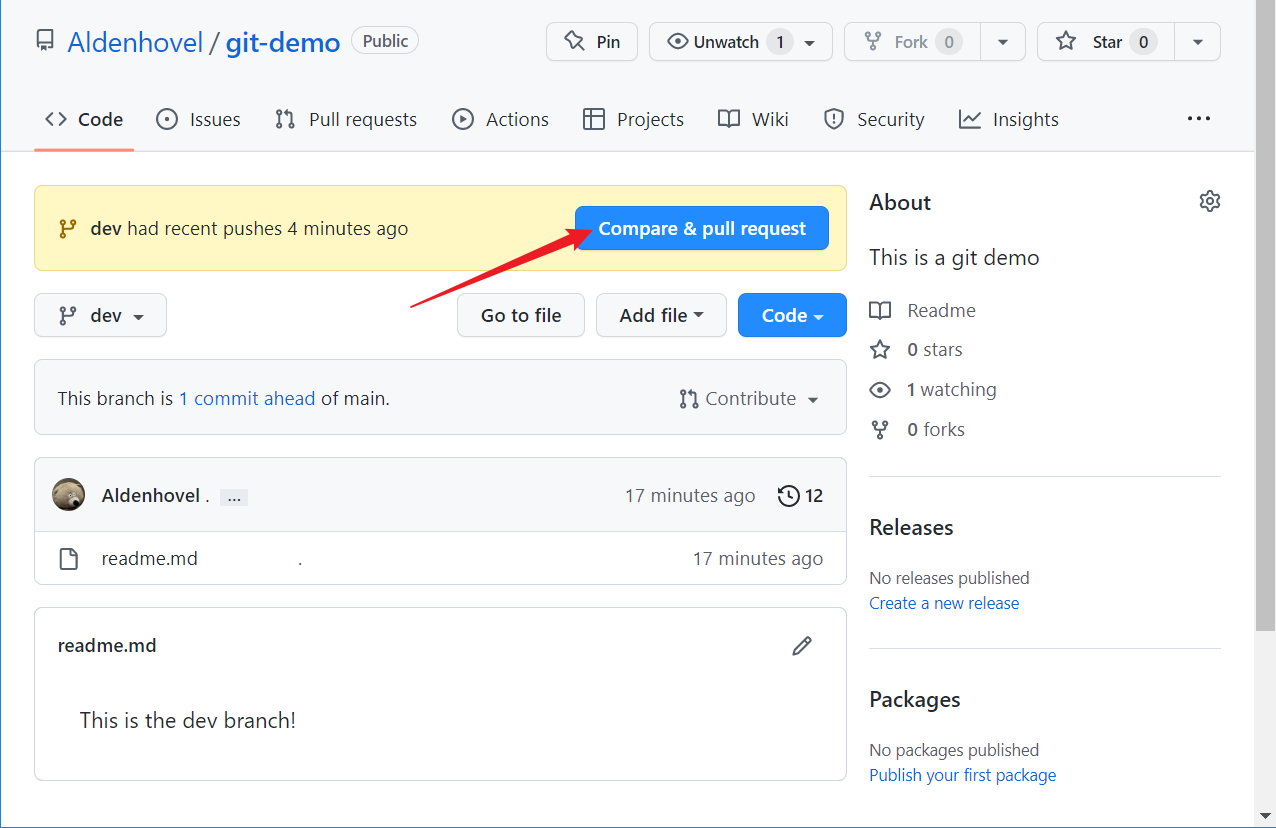Click Go to file button

[521, 315]
